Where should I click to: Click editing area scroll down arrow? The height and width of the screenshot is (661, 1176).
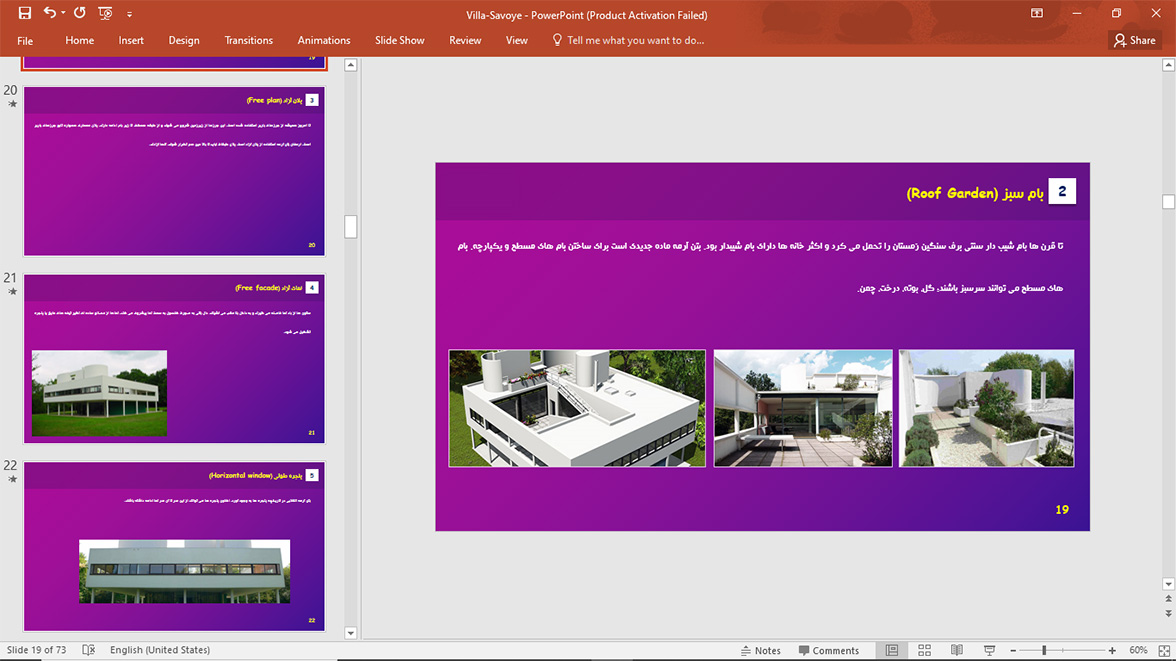coord(1168,584)
